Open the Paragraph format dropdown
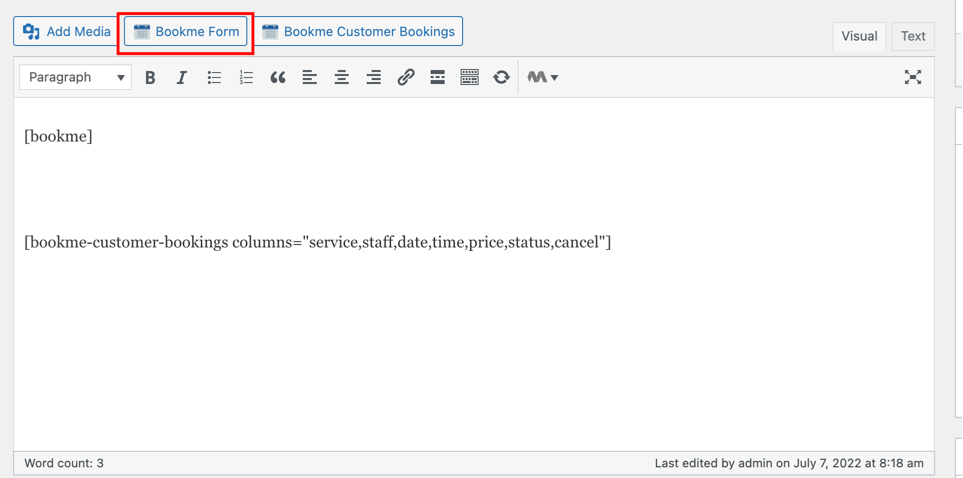The height and width of the screenshot is (478, 963). pos(76,77)
